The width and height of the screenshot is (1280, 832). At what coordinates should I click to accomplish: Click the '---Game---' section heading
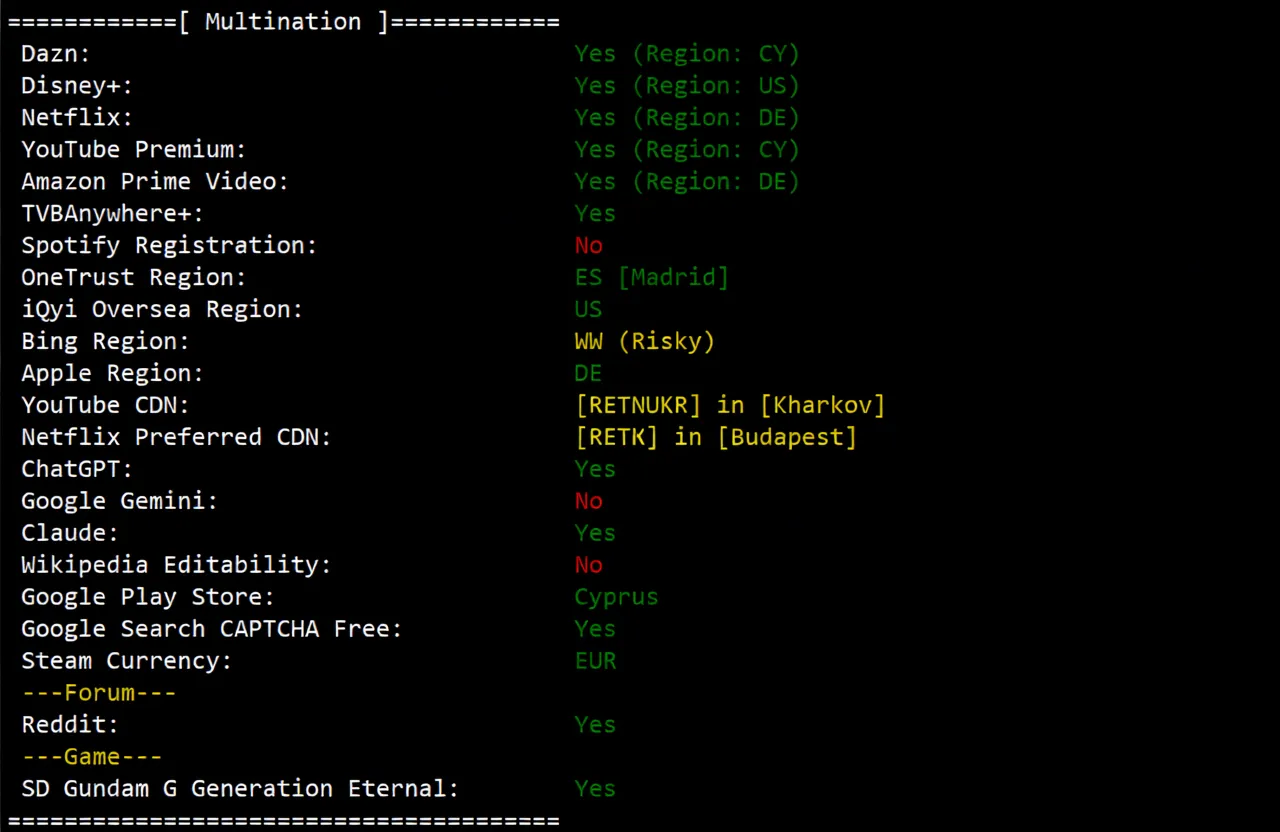92,757
